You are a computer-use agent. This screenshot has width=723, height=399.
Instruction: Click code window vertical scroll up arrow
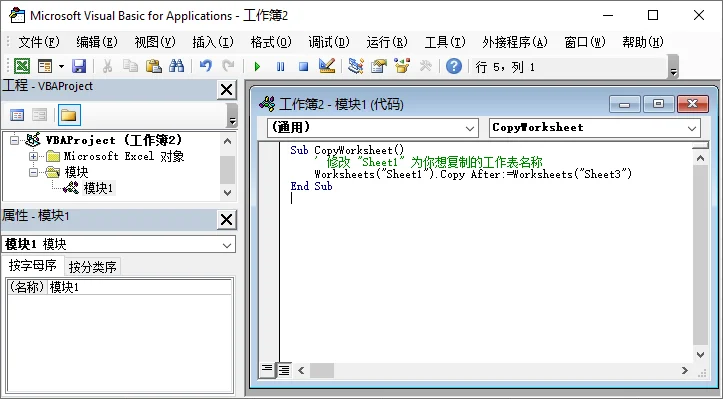click(700, 159)
